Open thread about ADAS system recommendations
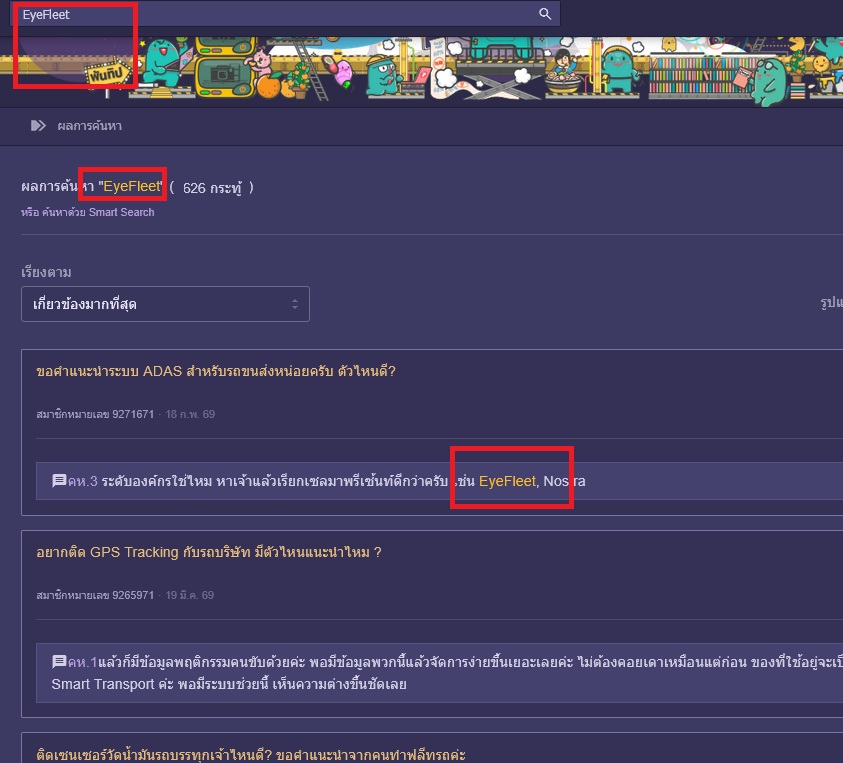843x763 pixels. coord(216,372)
